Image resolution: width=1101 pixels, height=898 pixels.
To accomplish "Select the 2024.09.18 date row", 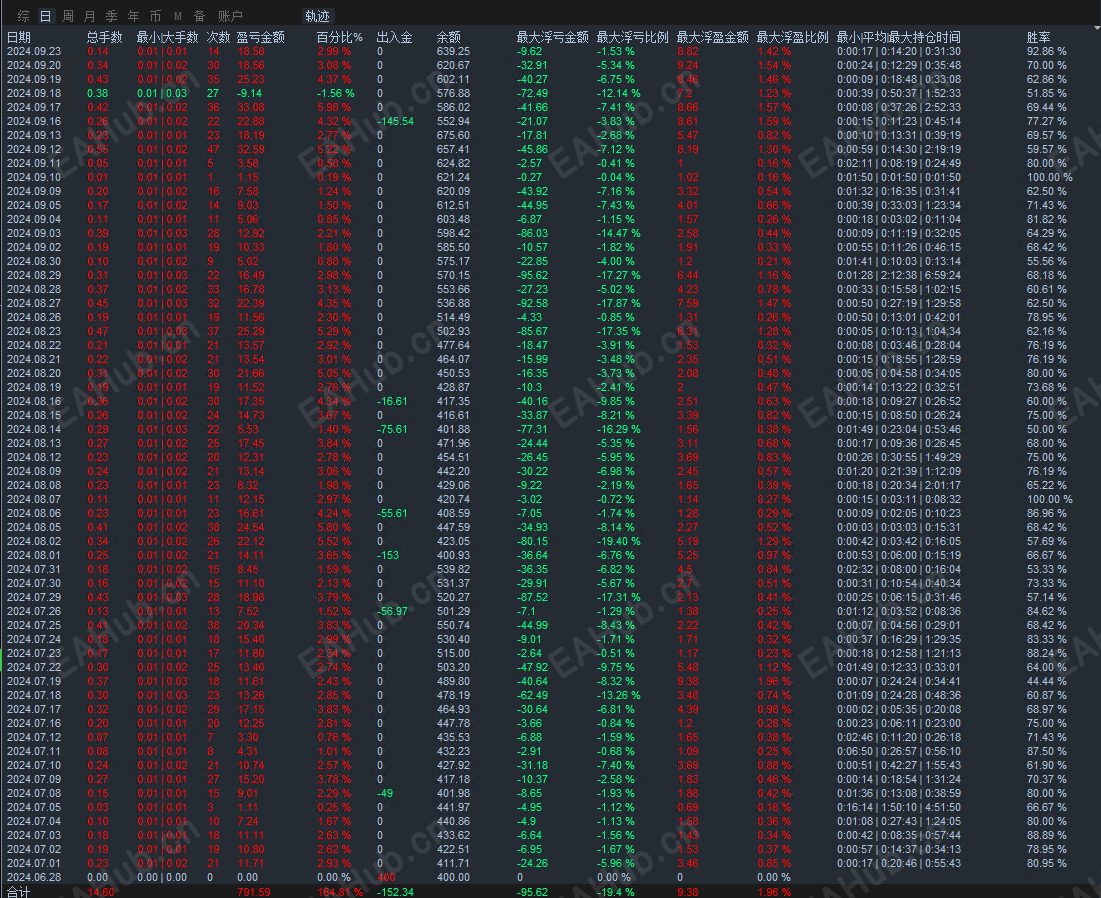I will [x=34, y=93].
